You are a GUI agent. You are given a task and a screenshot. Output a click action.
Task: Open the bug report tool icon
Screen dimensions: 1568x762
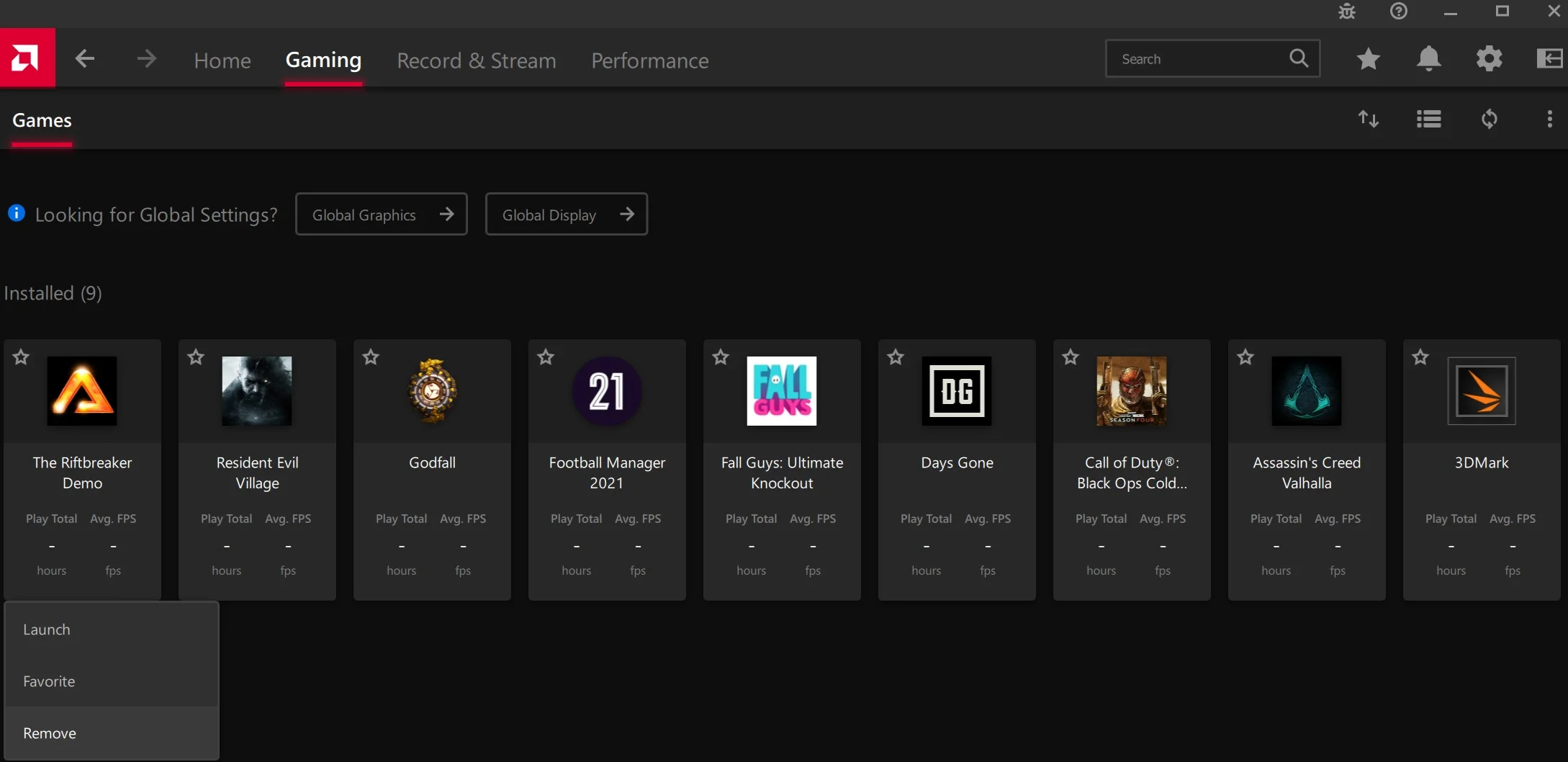1347,12
